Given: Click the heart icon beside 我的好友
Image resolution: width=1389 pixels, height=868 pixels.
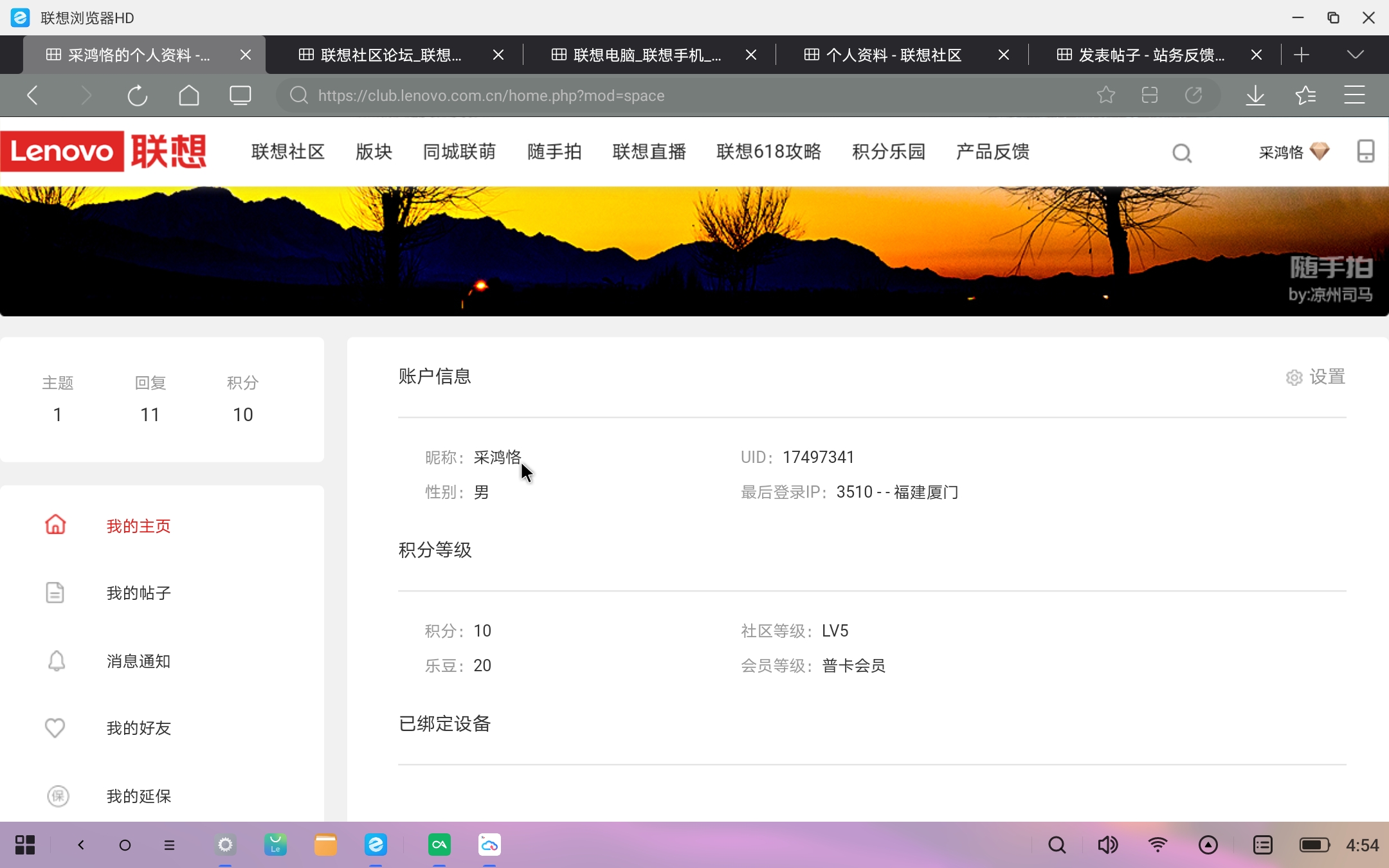Looking at the screenshot, I should coord(55,728).
